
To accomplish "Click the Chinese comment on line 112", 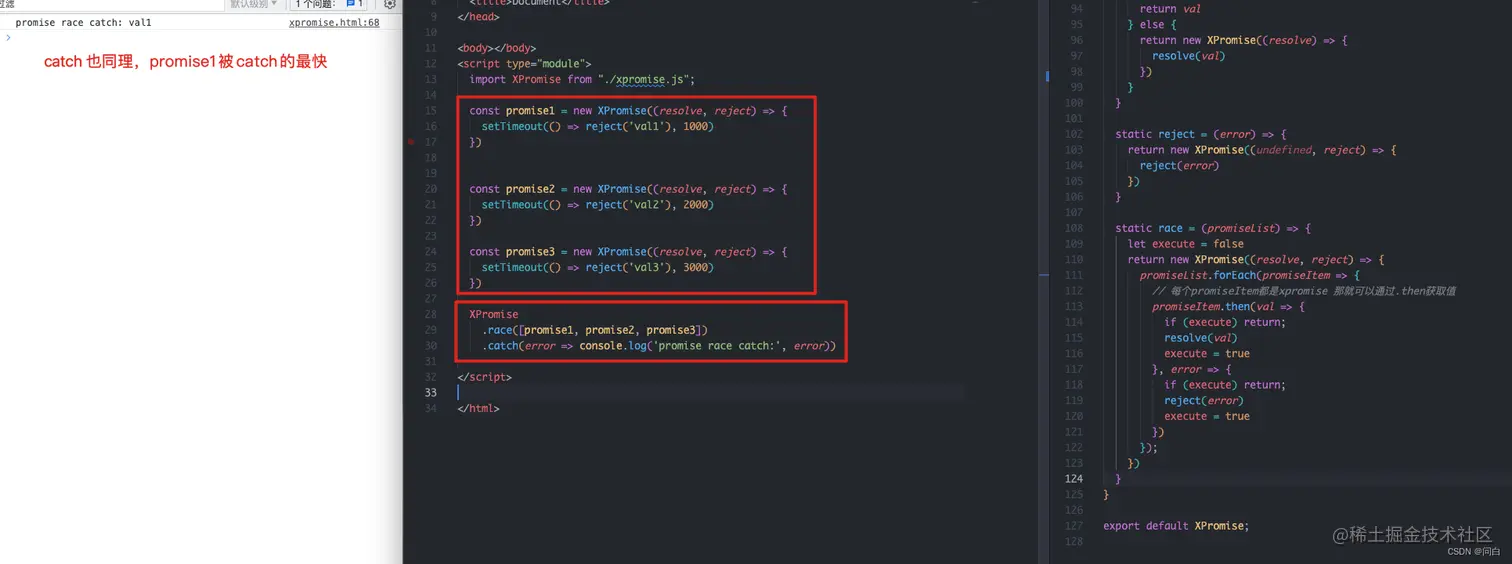I will (1303, 291).
